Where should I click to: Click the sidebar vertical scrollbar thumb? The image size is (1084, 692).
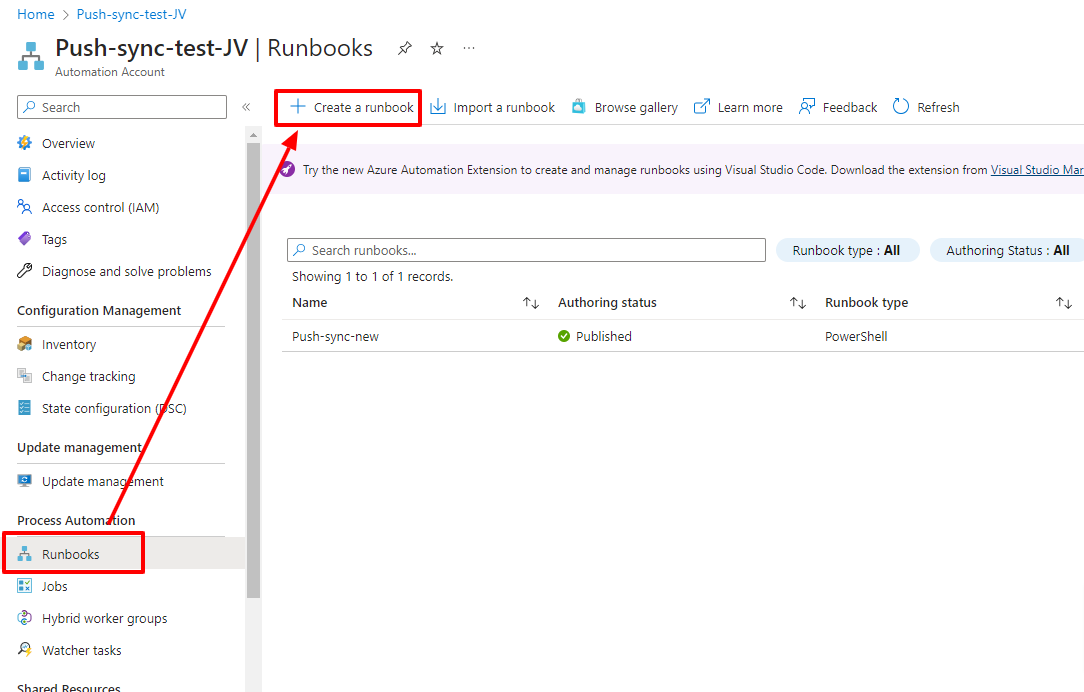pyautogui.click(x=253, y=370)
